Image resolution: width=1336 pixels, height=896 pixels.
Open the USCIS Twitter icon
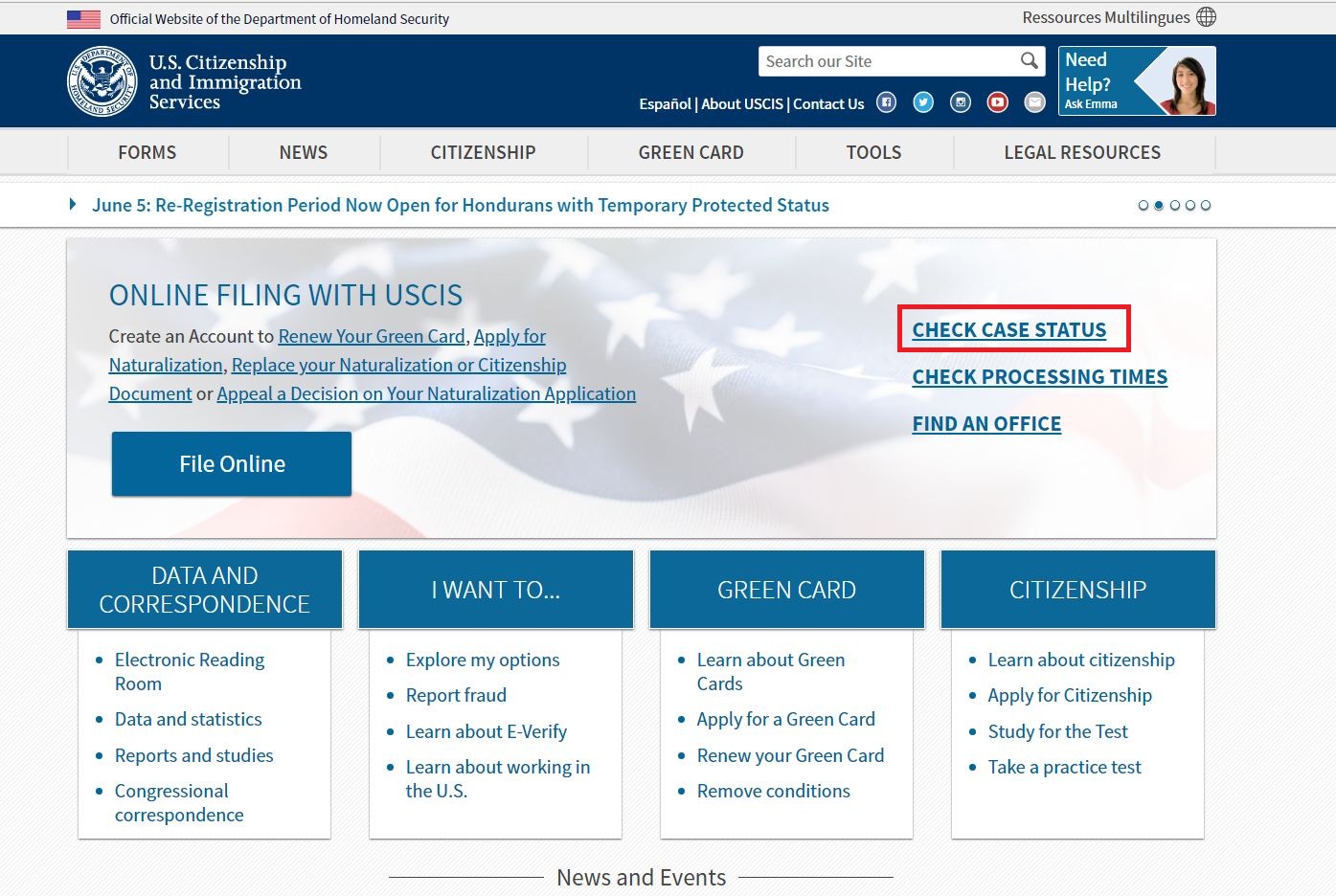click(x=923, y=102)
